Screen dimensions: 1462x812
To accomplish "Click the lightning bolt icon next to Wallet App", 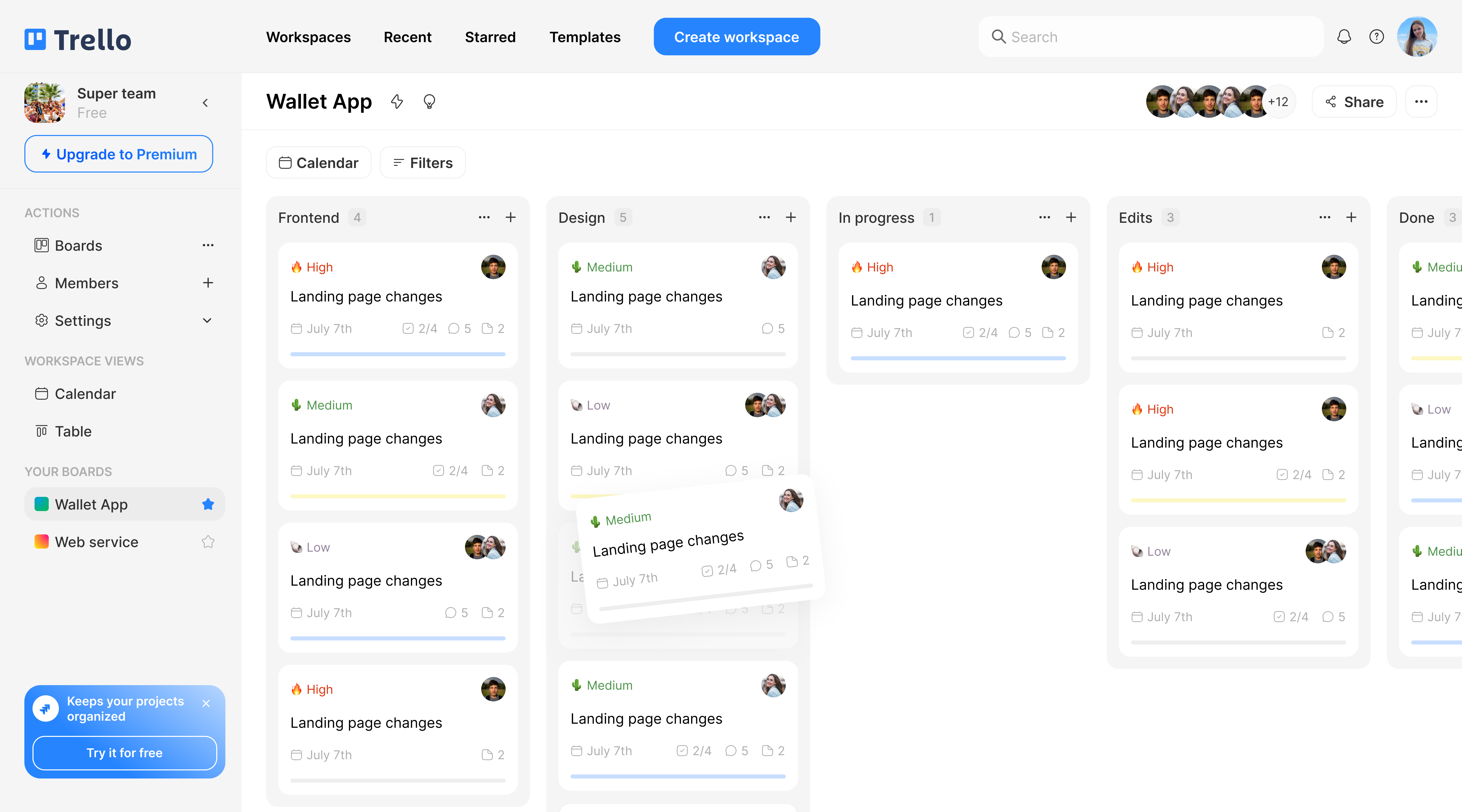I will (x=397, y=101).
